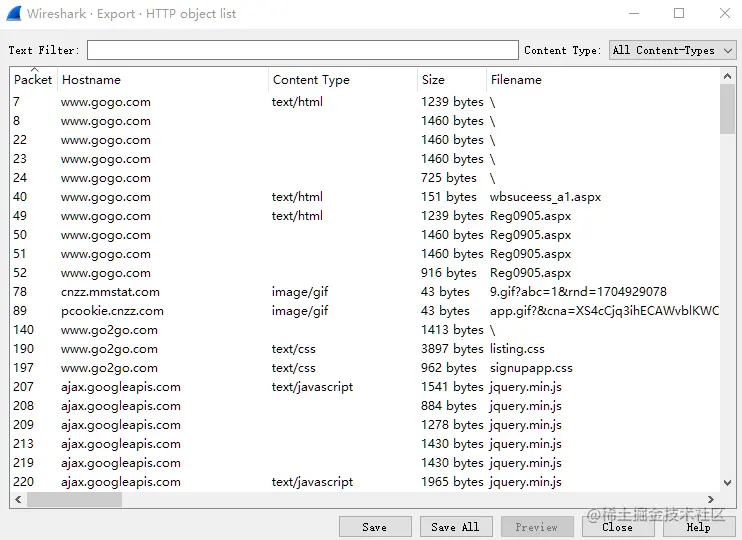This screenshot has width=742, height=540.
Task: Select the 9.gif?abc=1 filename
Action: 578,292
